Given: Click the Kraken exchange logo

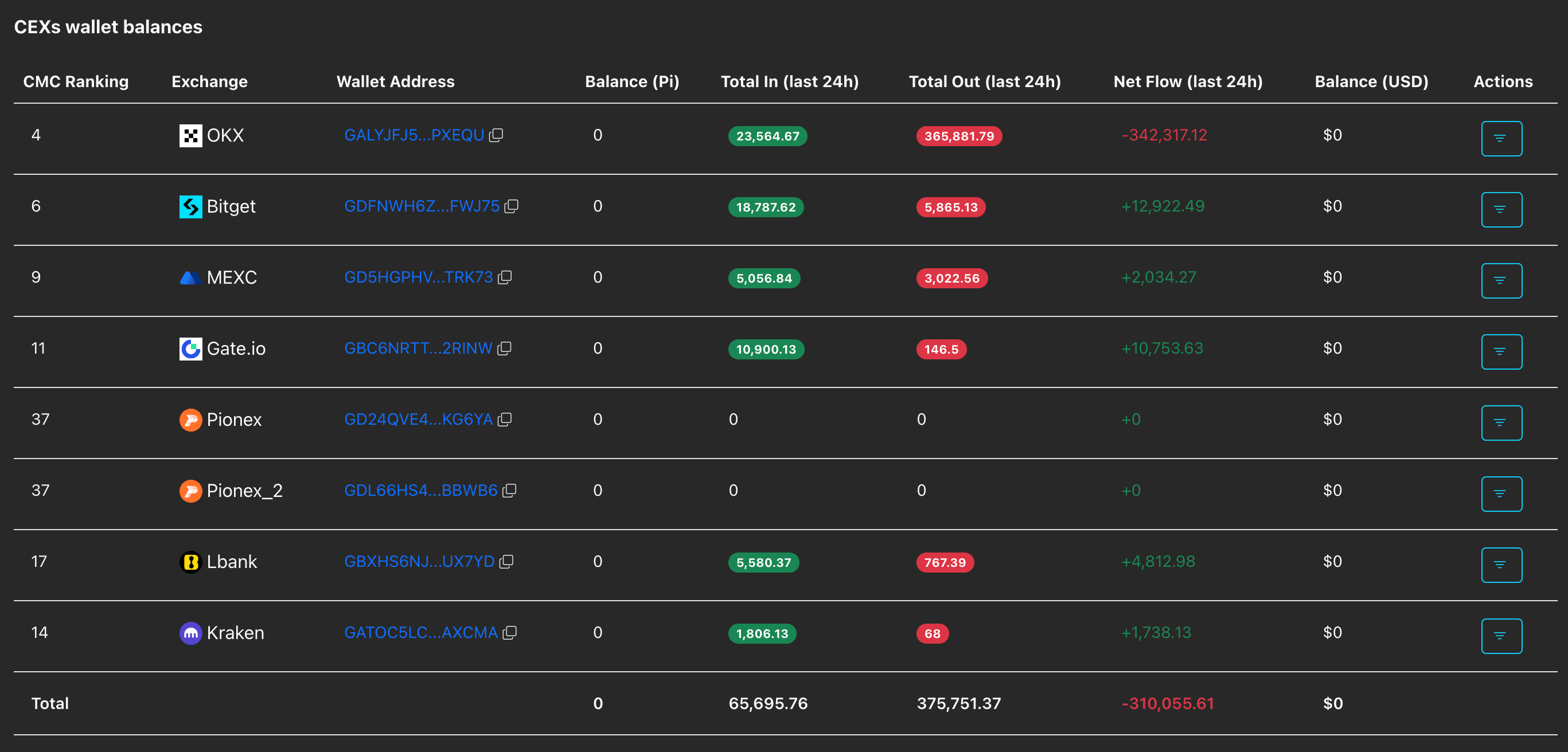Looking at the screenshot, I should [190, 633].
